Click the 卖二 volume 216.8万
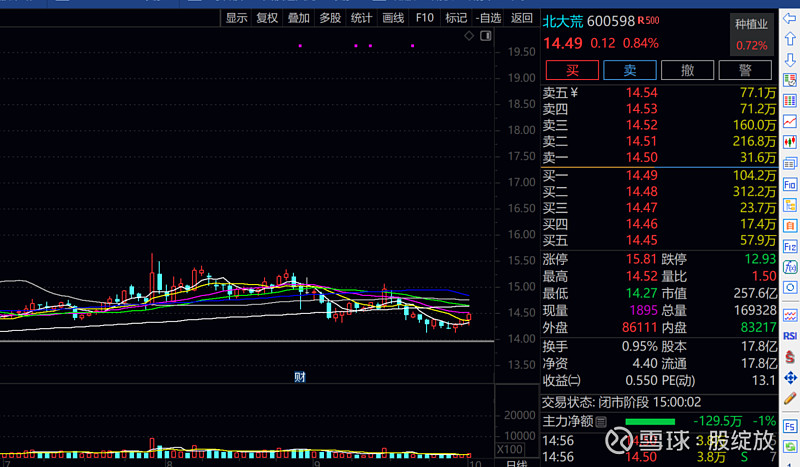 (755, 141)
